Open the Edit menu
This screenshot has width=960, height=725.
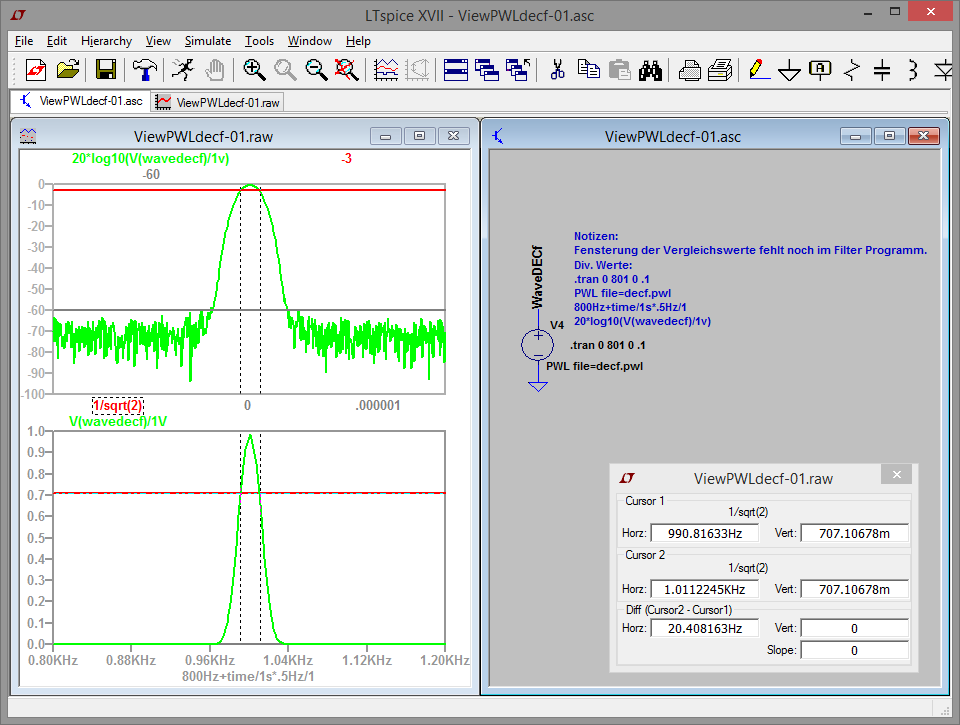coord(57,41)
